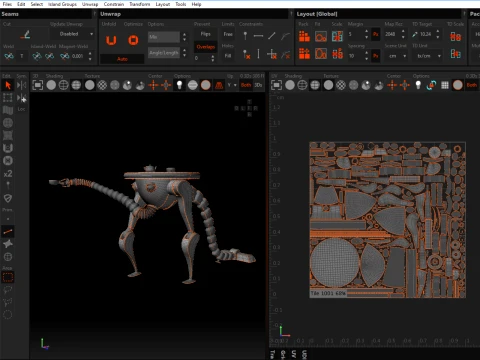
Task: Click the Auto unwrap button
Action: pos(122,59)
